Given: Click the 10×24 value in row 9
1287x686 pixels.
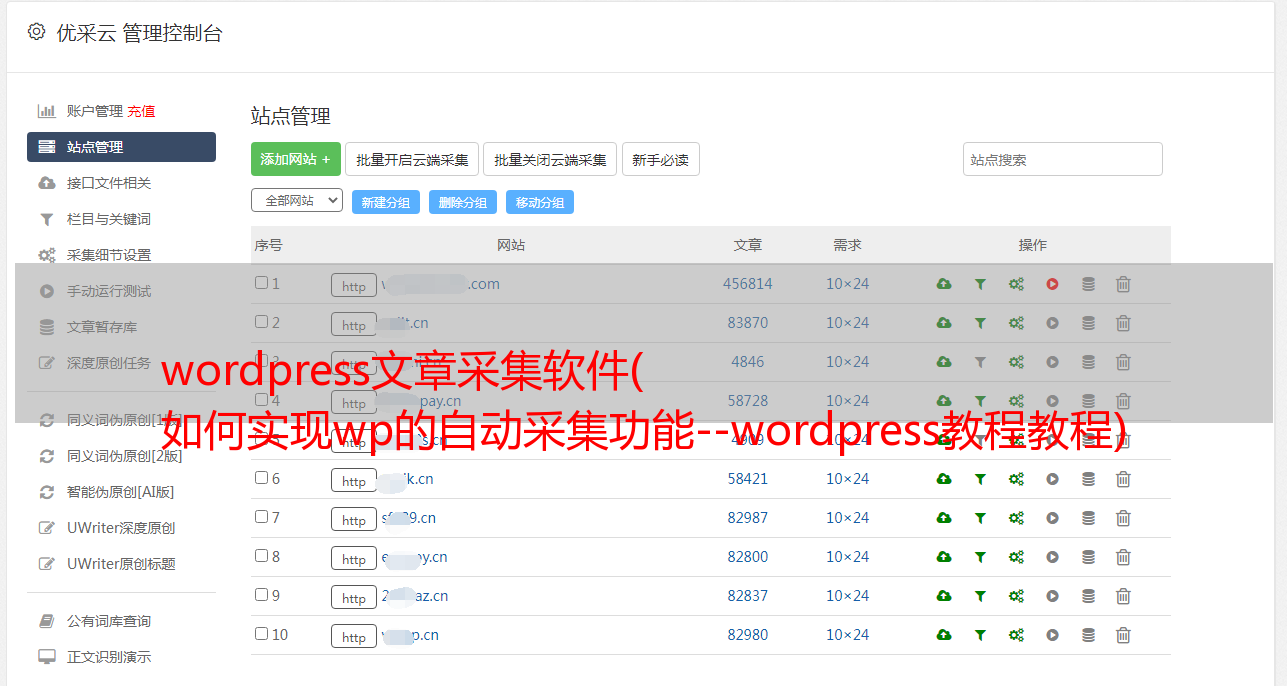Looking at the screenshot, I should pos(848,596).
